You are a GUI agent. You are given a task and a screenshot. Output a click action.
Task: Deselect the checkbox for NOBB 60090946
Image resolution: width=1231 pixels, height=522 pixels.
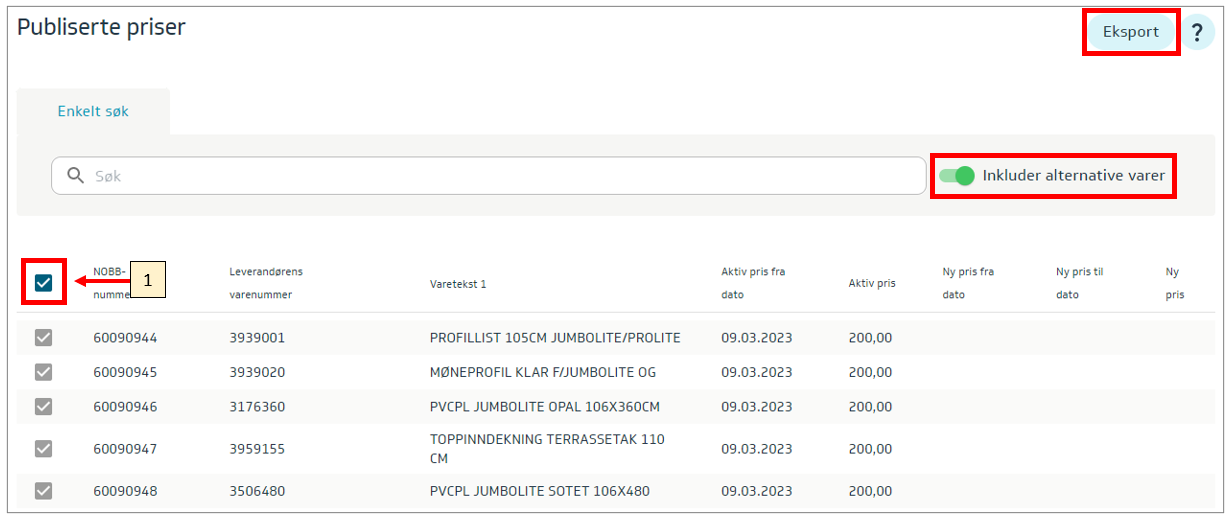coord(43,407)
